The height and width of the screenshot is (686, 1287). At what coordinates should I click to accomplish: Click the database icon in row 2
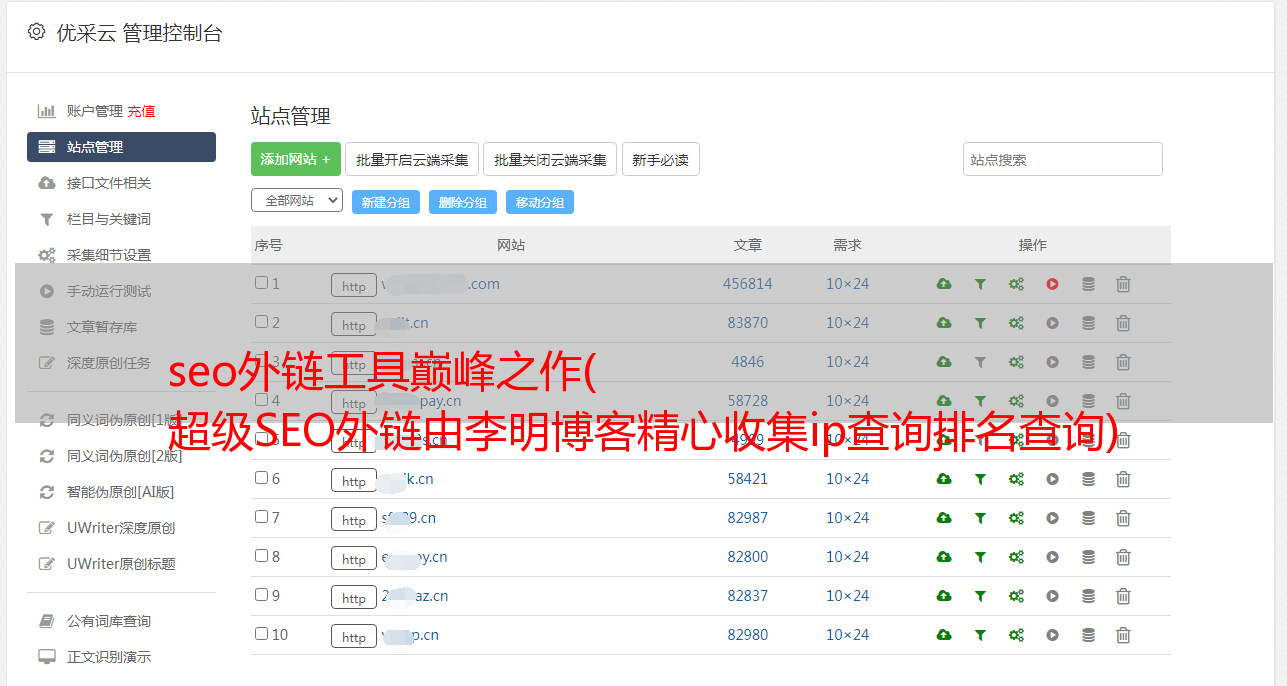point(1088,323)
